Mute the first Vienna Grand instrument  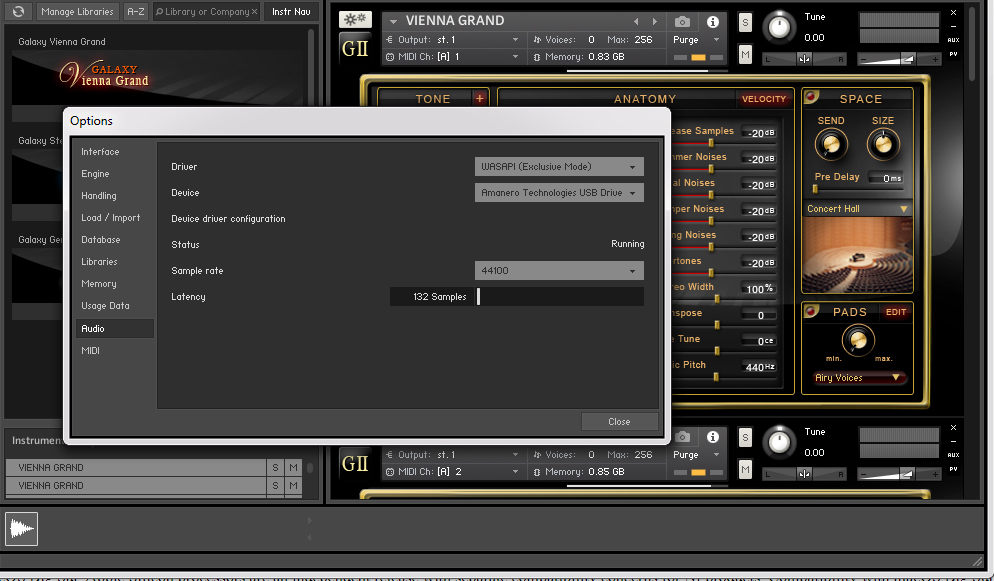coord(746,55)
